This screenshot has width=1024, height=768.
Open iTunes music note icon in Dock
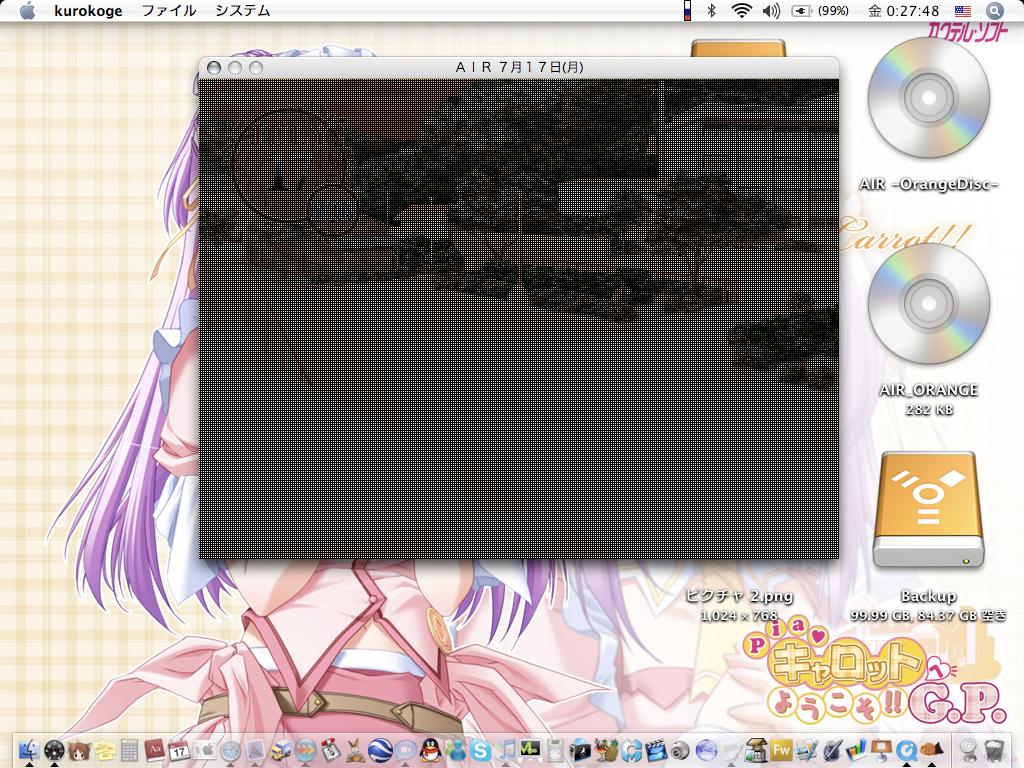point(505,750)
